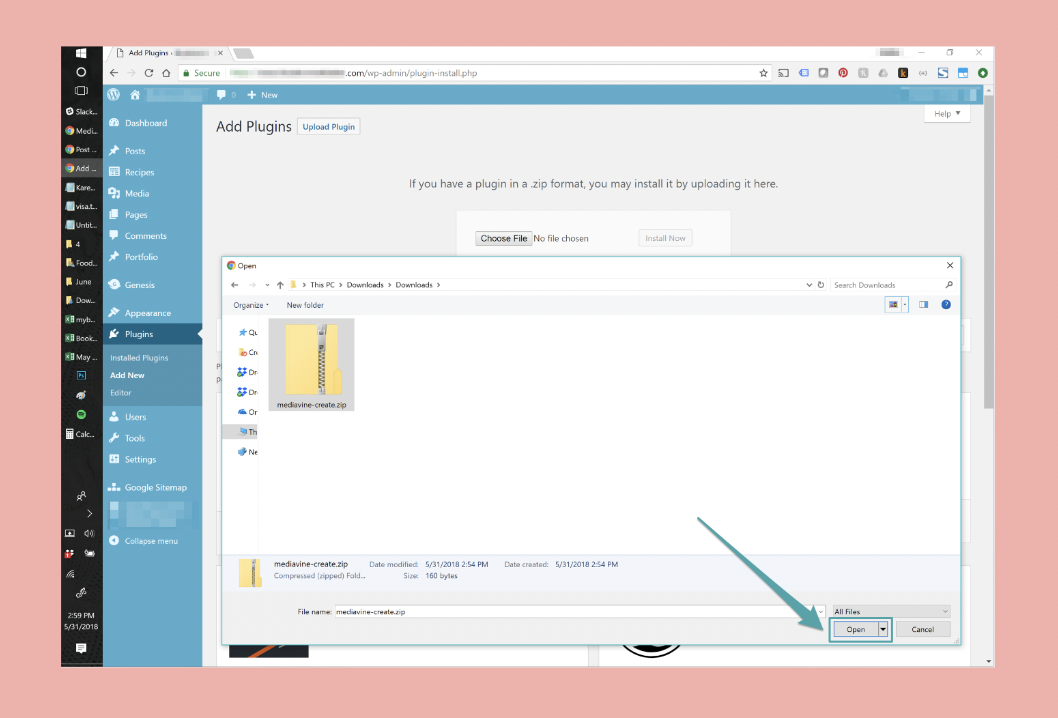Open the view options dropdown arrow
The width and height of the screenshot is (1058, 718).
click(x=905, y=304)
